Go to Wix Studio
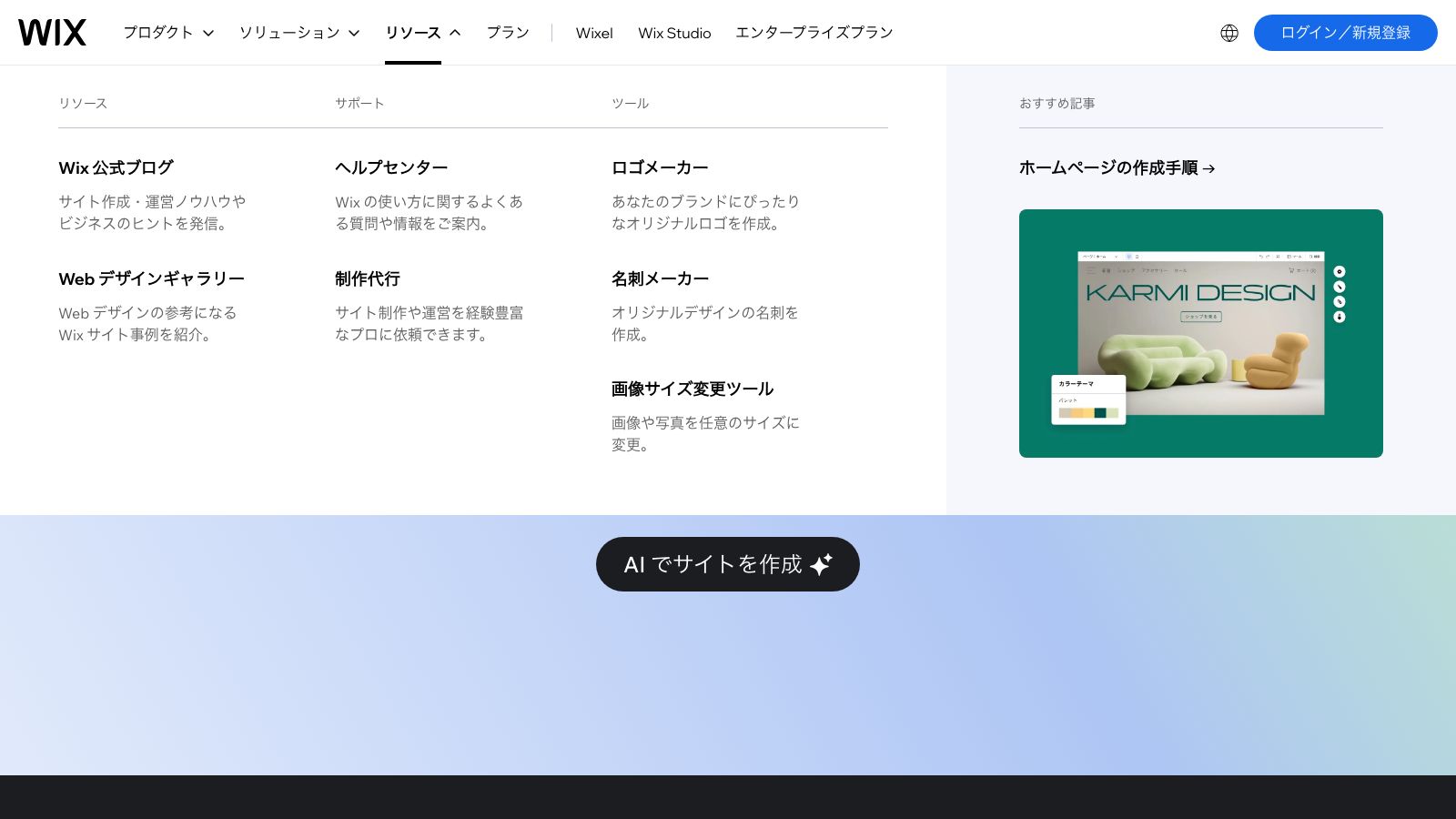This screenshot has height=819, width=1456. click(674, 33)
